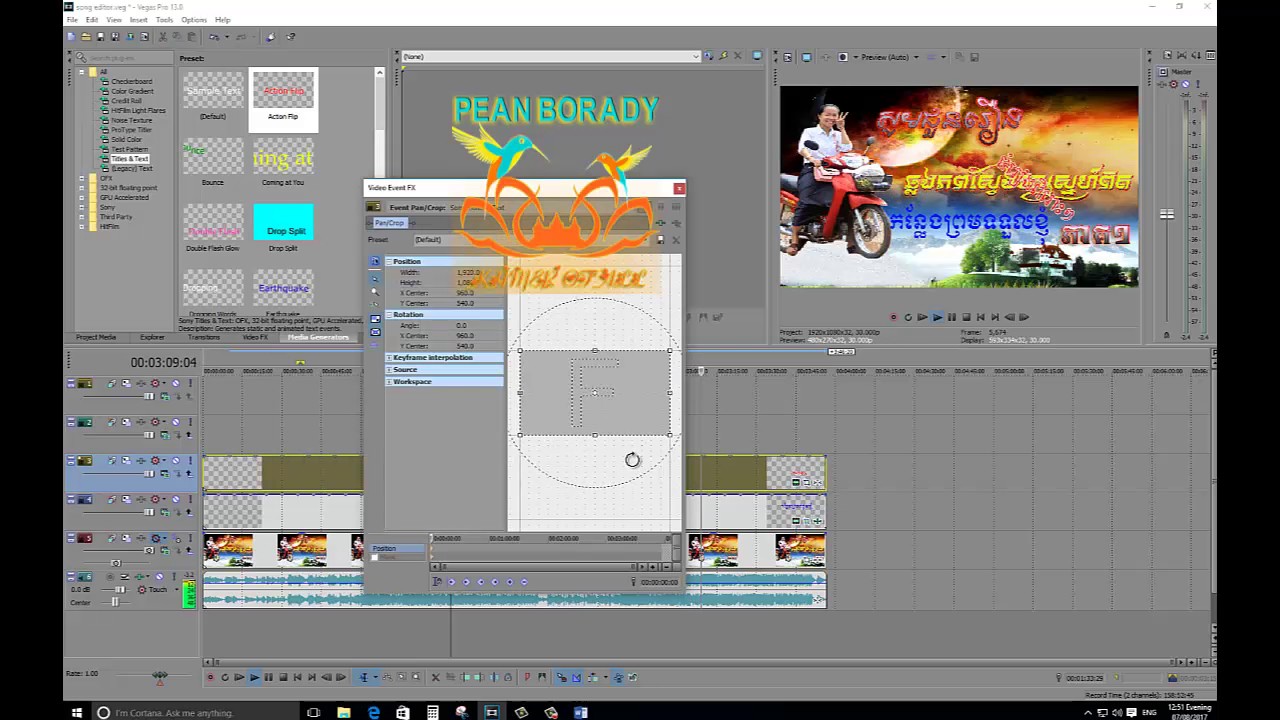The height and width of the screenshot is (720, 1280).
Task: Select ProType Titler in tree
Action: tap(131, 130)
